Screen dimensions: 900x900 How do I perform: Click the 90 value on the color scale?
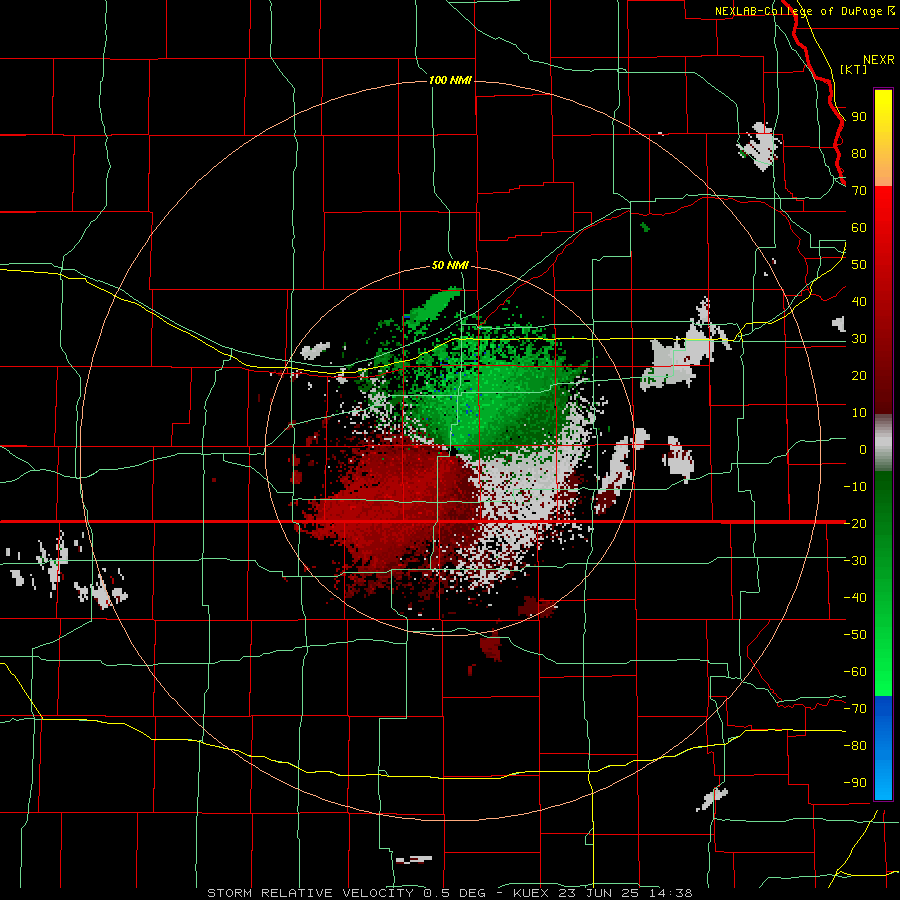tap(859, 117)
